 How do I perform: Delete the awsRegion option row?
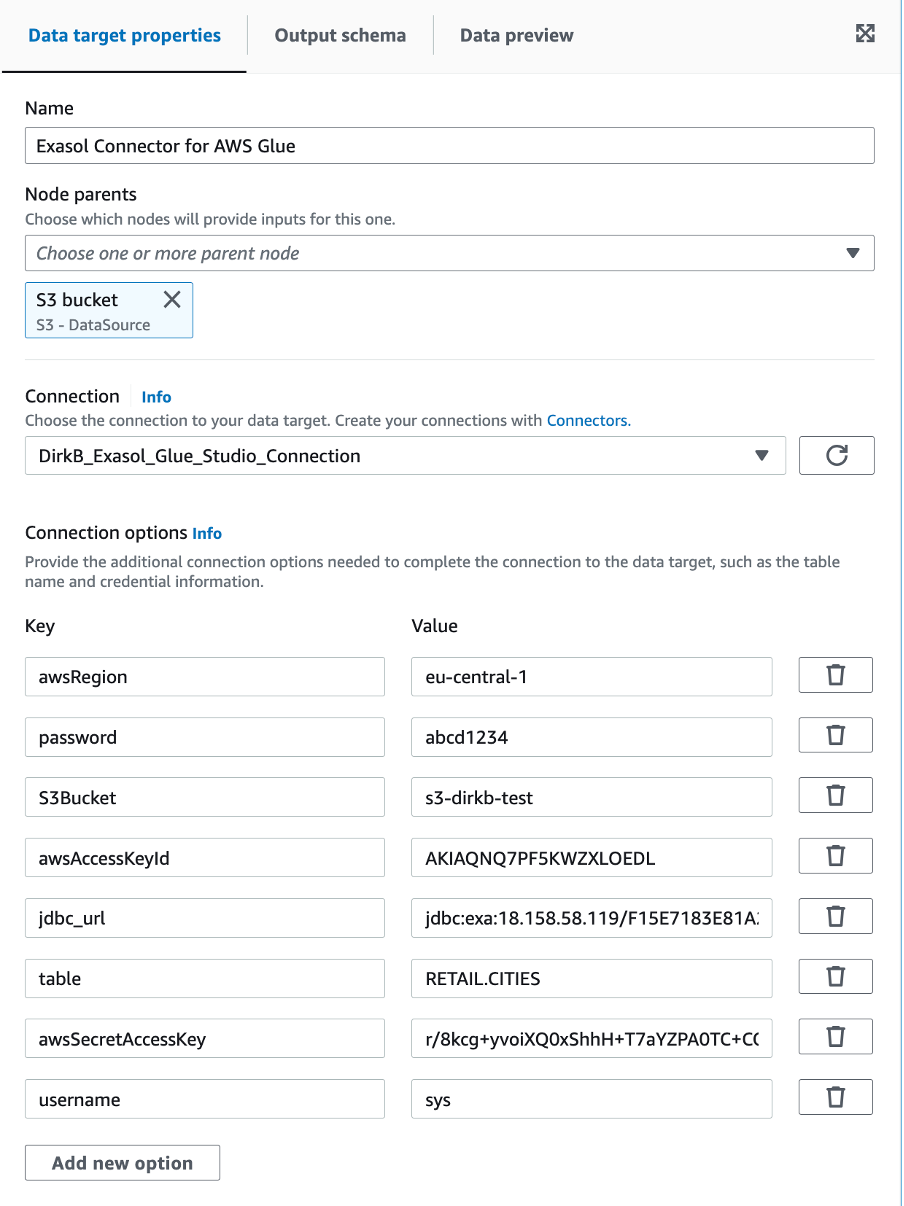[x=836, y=676]
